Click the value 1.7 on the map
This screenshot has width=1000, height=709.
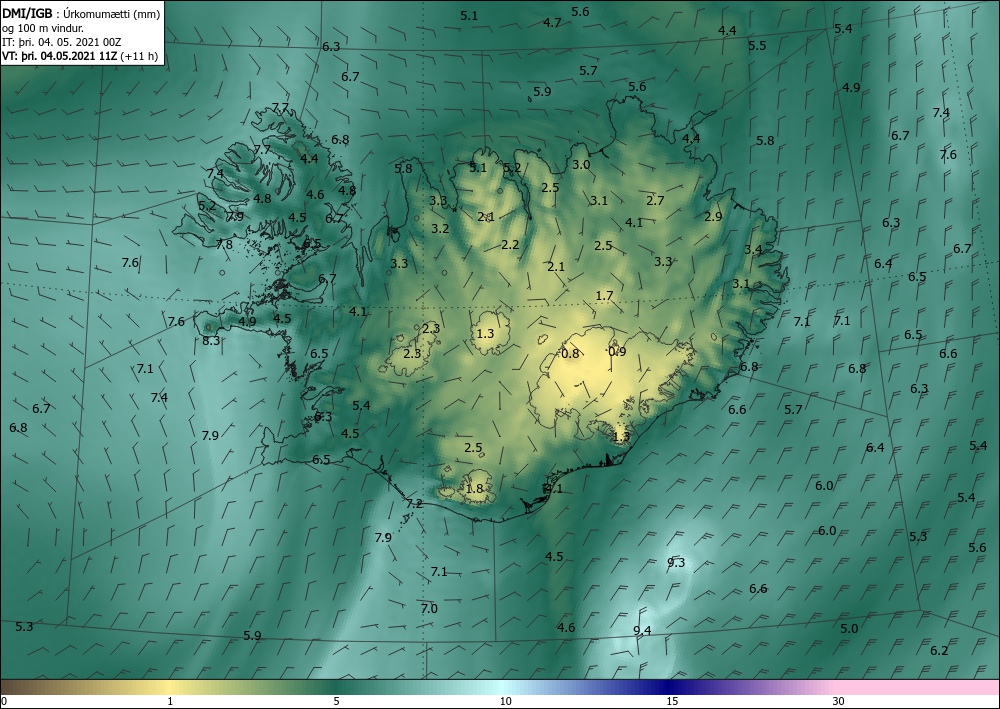coord(604,296)
